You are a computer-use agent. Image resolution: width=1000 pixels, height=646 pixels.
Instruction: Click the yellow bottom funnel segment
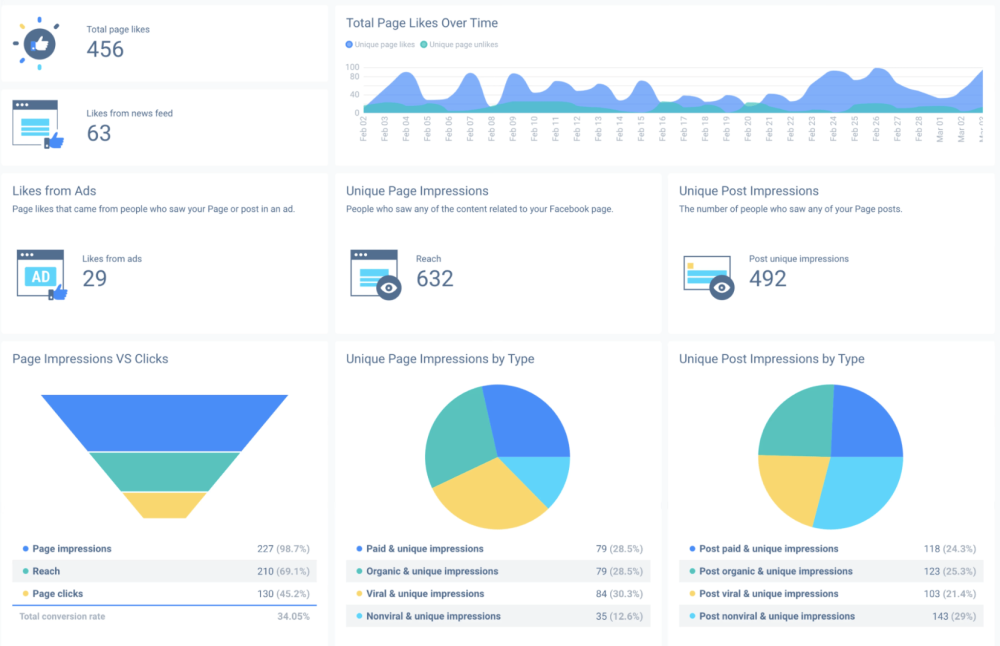164,505
